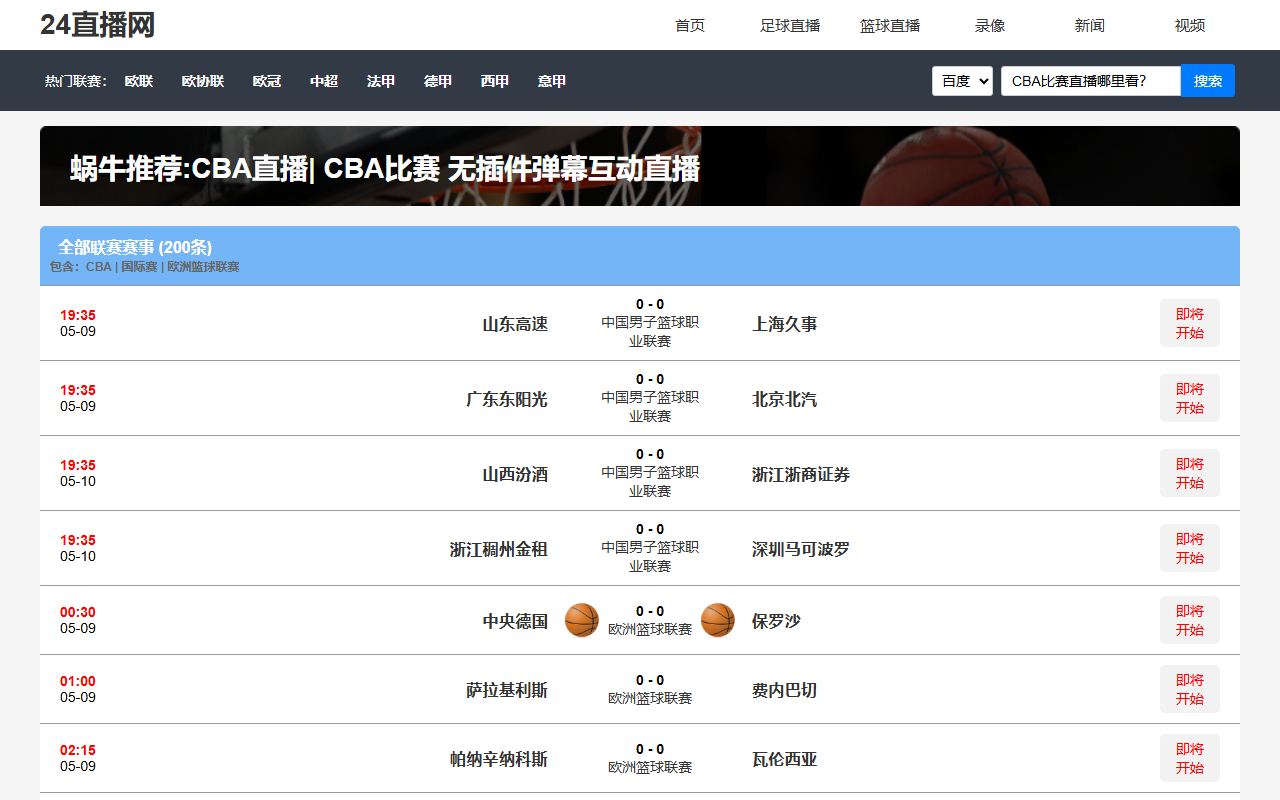The height and width of the screenshot is (800, 1280).
Task: Open 即将开始 for 帕纳辛纳科斯 match
Action: (1190, 758)
